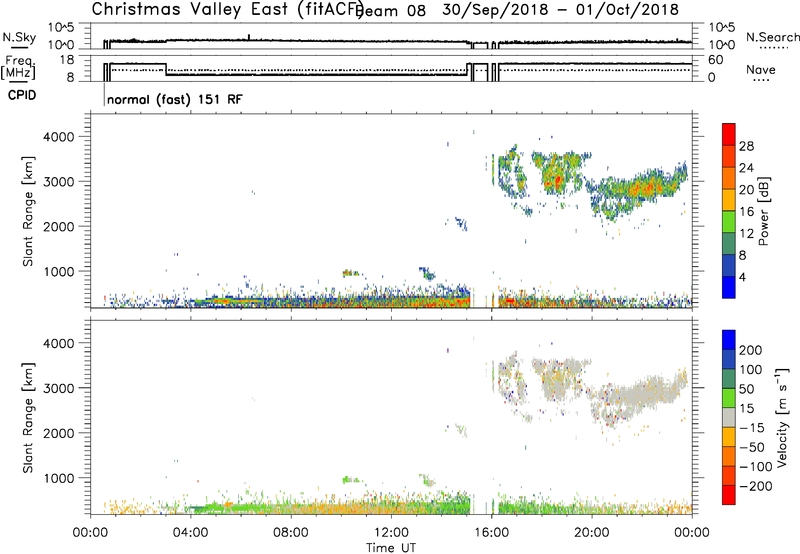
Task: Click Velocity colorbar segment between -50 and -100
Action: (729, 456)
